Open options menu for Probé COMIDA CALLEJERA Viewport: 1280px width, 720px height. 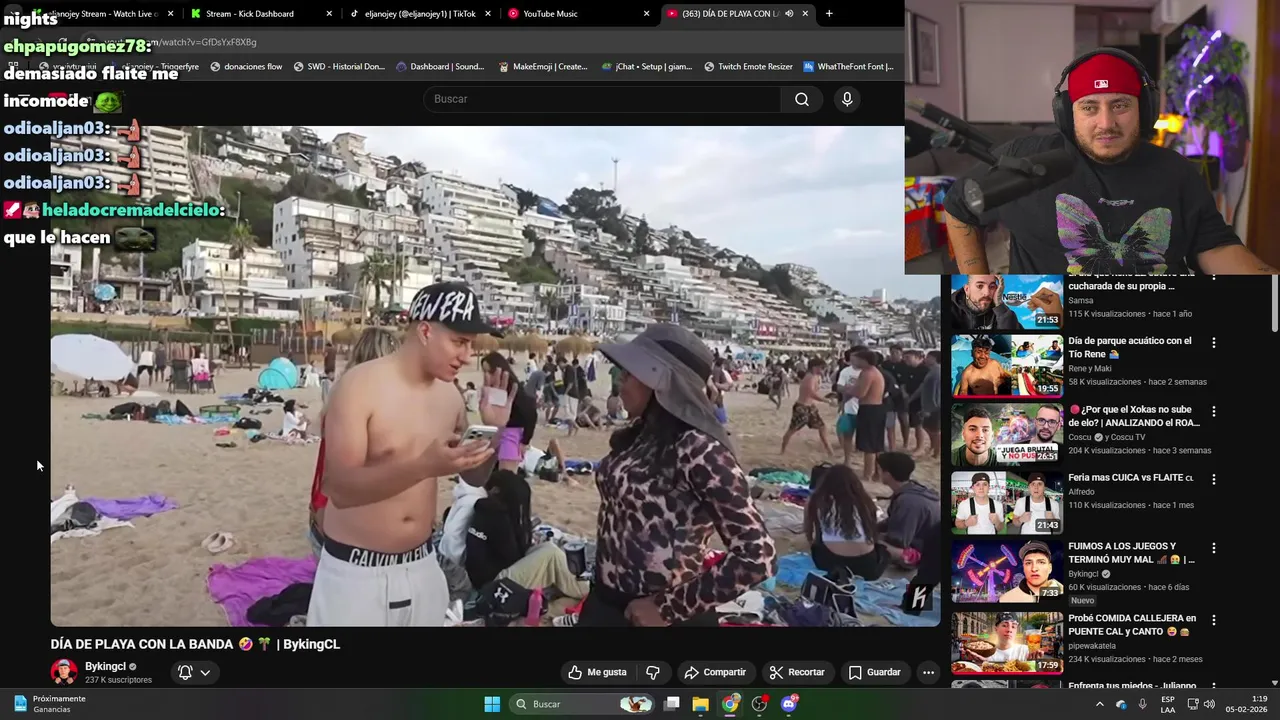tap(1214, 620)
